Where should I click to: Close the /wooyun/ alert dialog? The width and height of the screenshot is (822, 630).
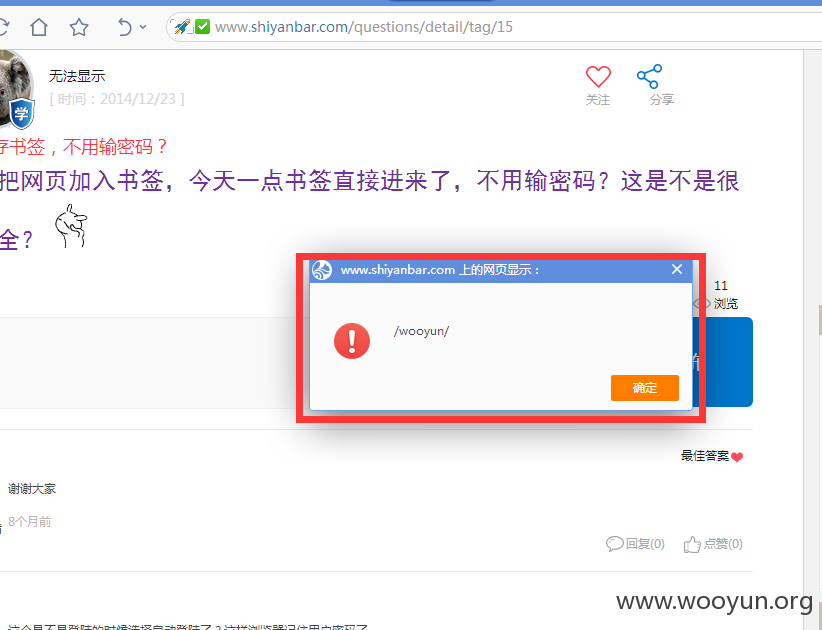[677, 269]
